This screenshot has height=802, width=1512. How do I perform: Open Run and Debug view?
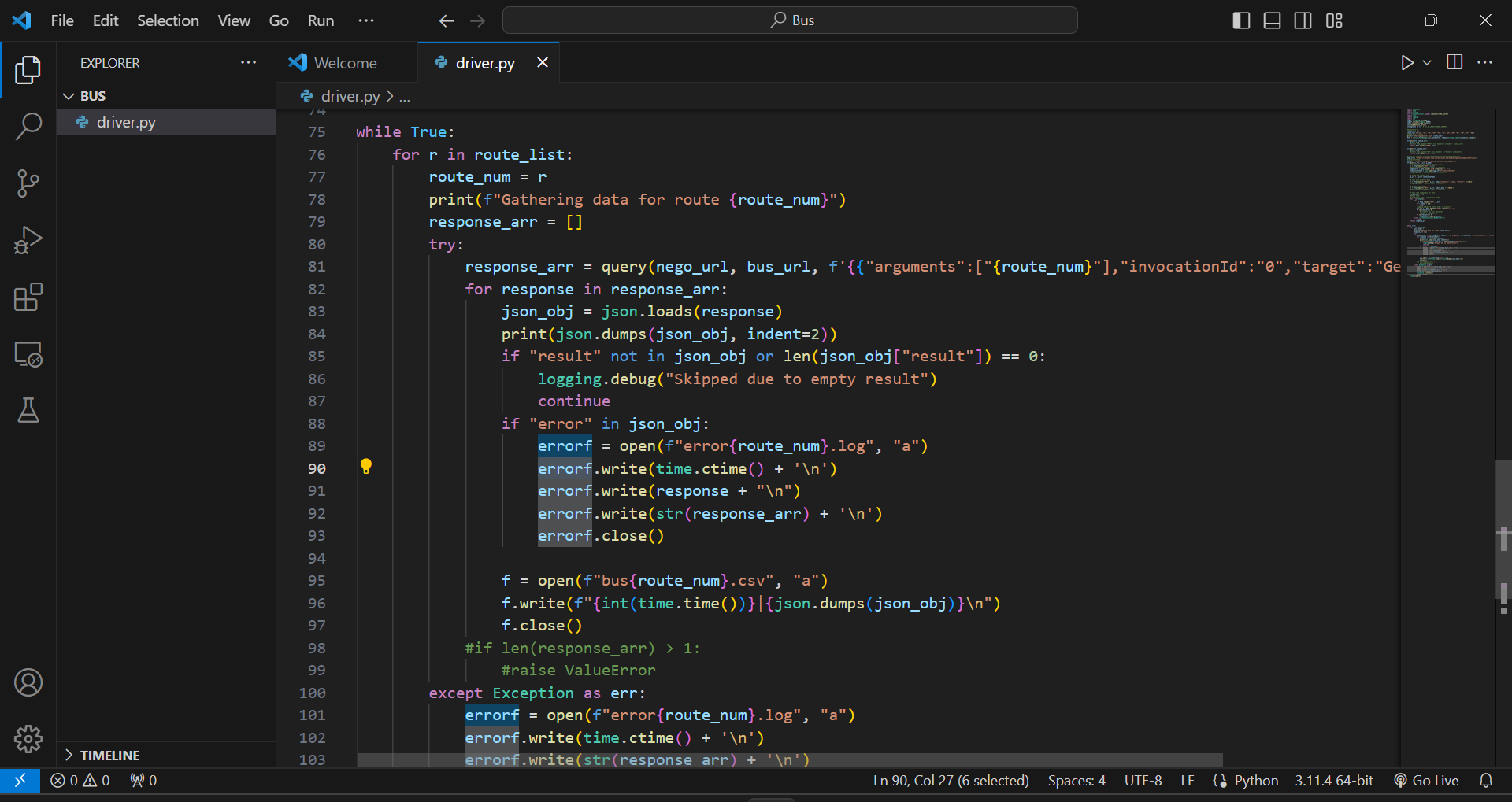[x=28, y=240]
